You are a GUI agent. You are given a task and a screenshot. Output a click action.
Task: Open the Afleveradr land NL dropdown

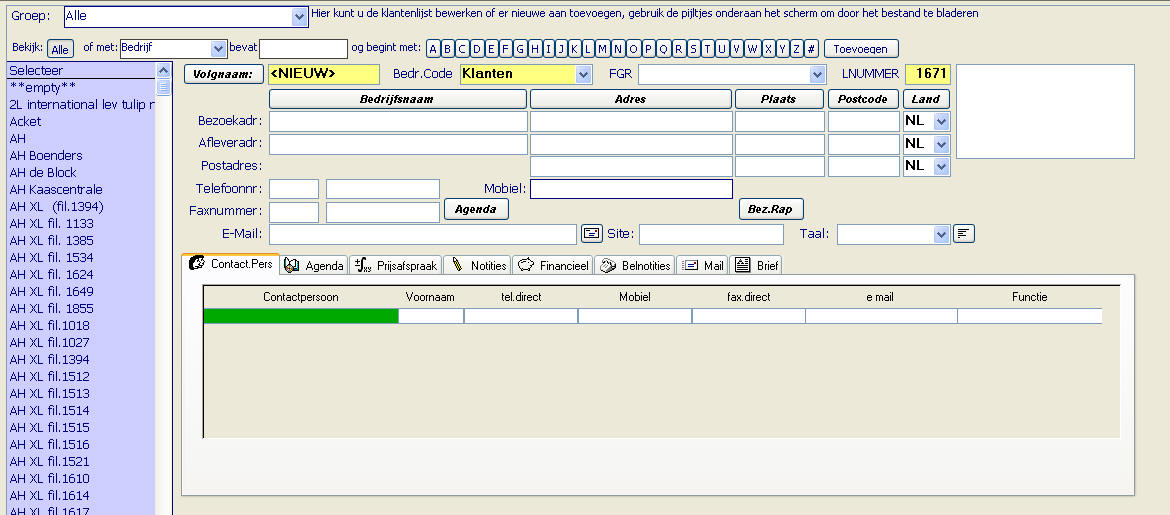(942, 144)
